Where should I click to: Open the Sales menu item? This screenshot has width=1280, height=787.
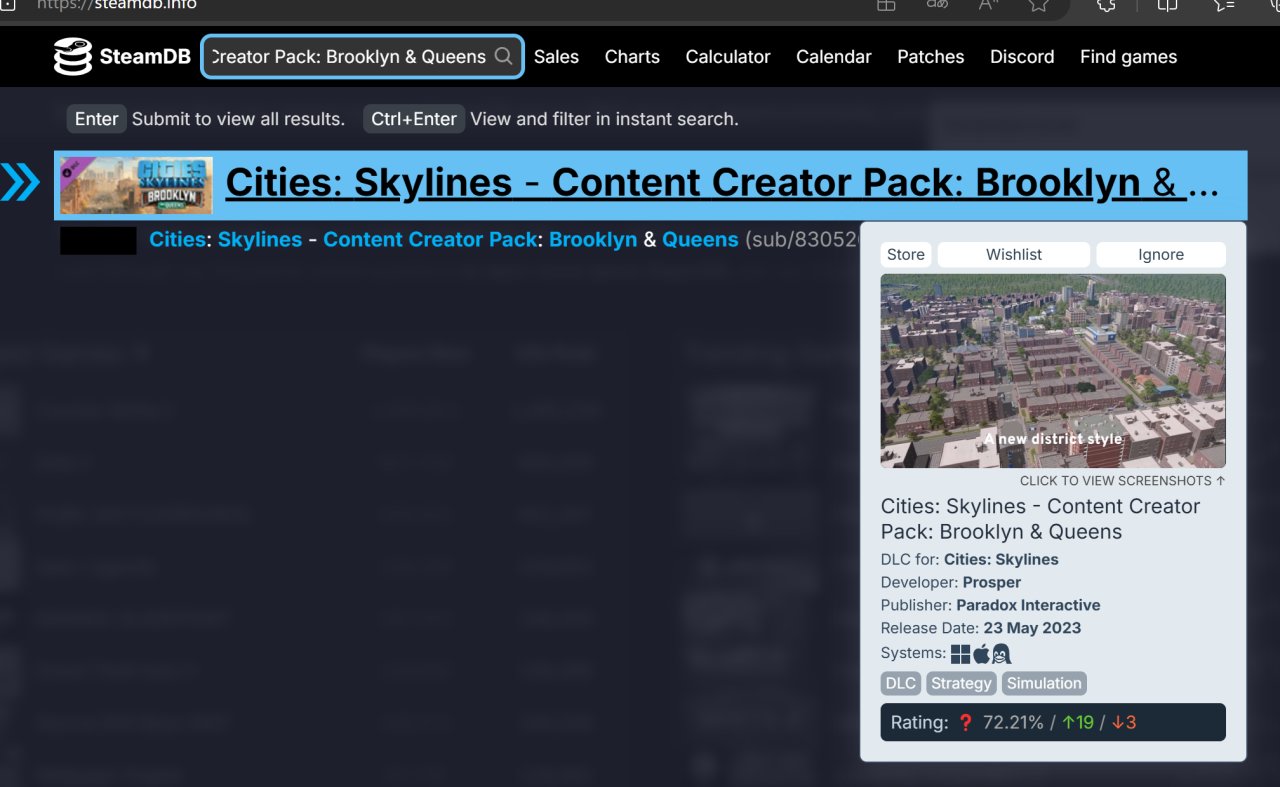556,57
